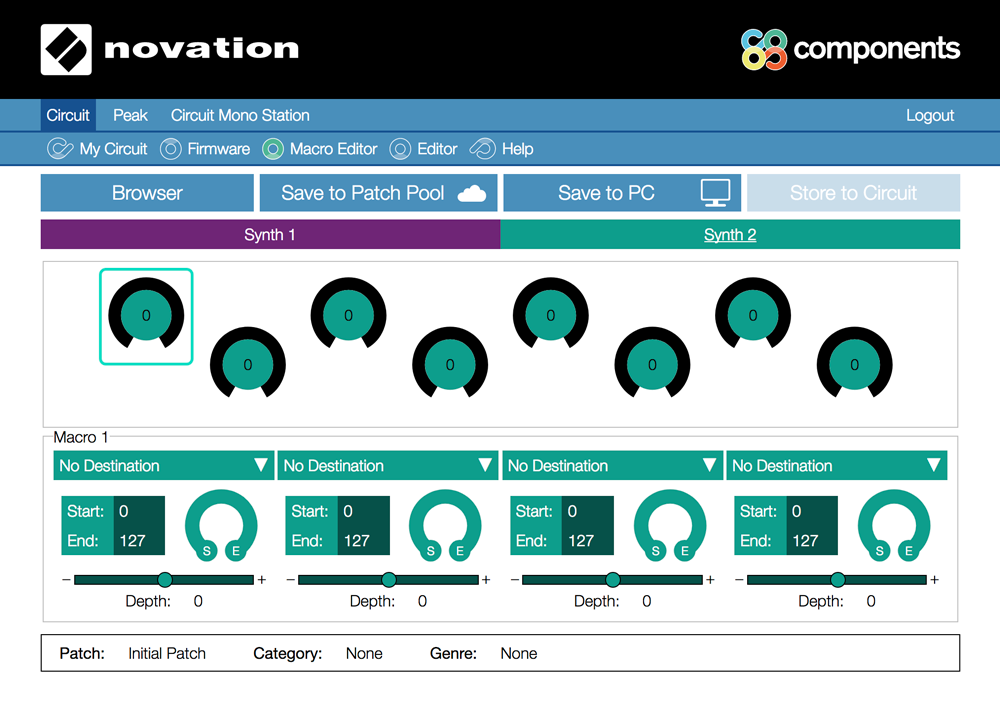Image resolution: width=1000 pixels, height=704 pixels.
Task: Switch to the Synth 2 tab
Action: [730, 235]
